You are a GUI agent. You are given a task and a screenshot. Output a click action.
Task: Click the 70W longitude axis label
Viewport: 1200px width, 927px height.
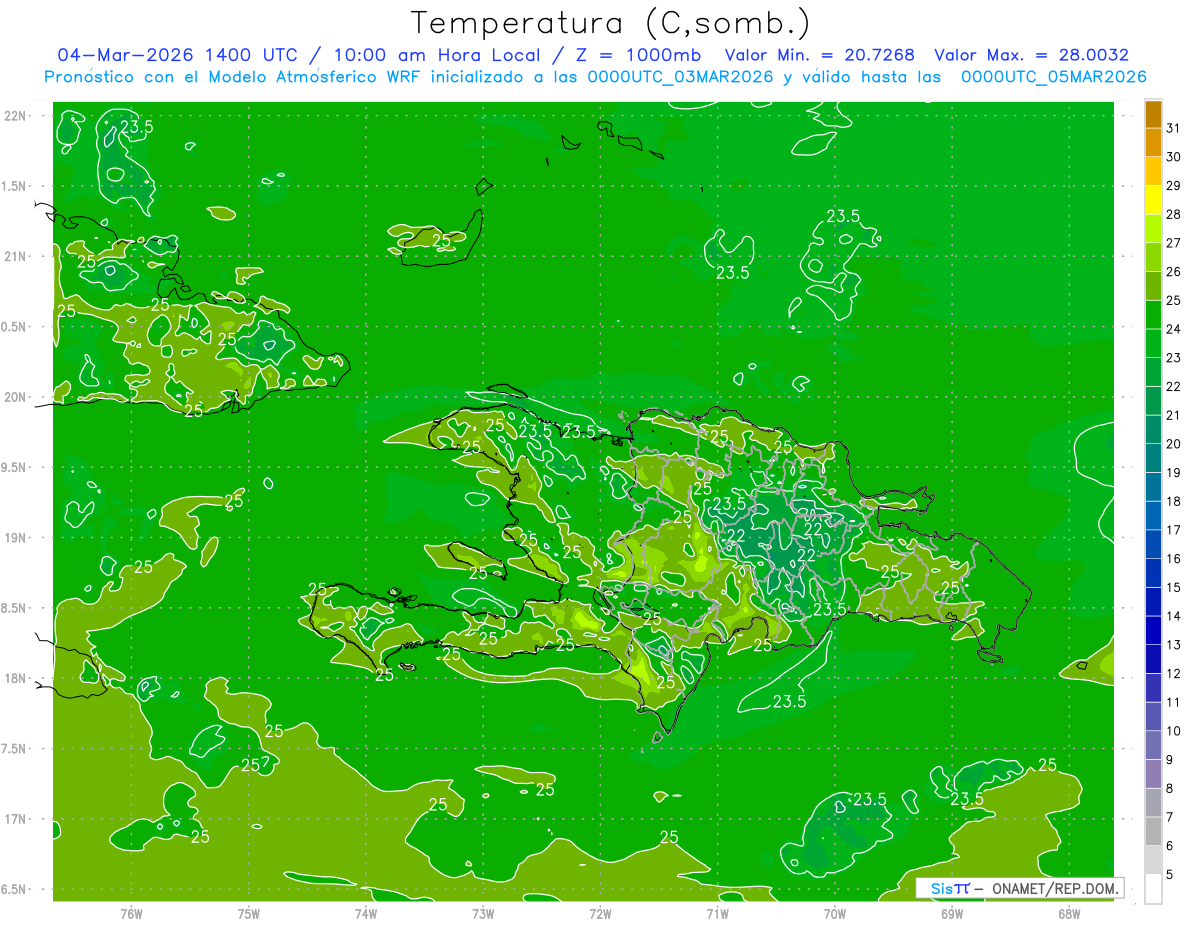point(835,914)
